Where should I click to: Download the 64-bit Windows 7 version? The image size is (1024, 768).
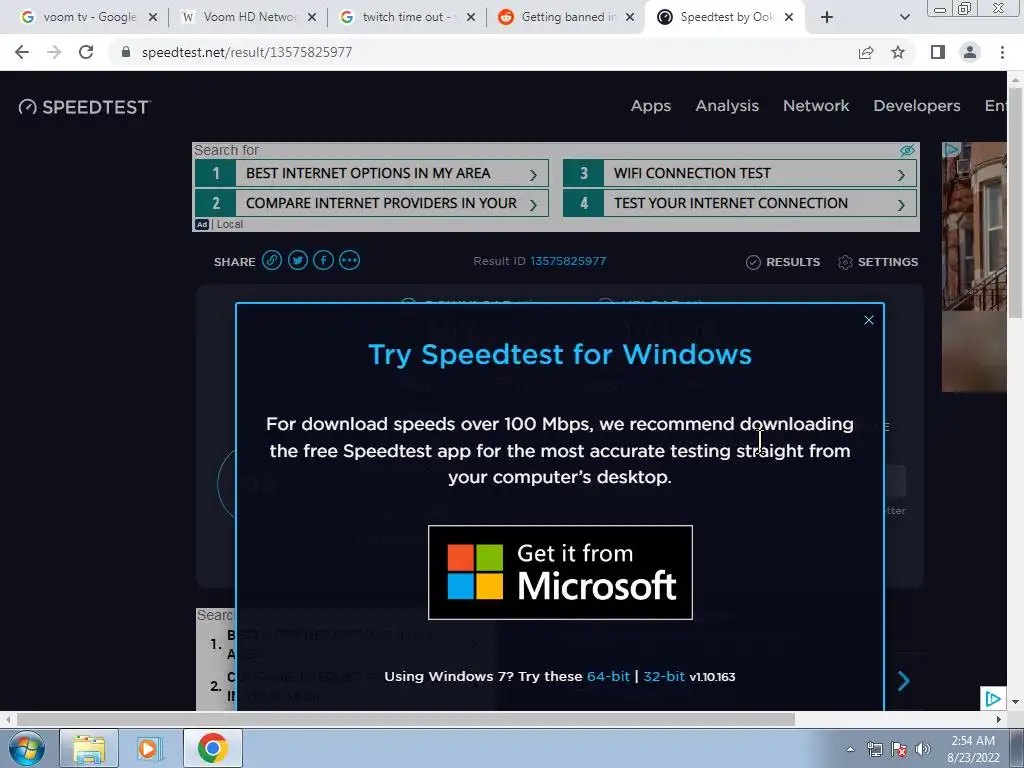(608, 677)
